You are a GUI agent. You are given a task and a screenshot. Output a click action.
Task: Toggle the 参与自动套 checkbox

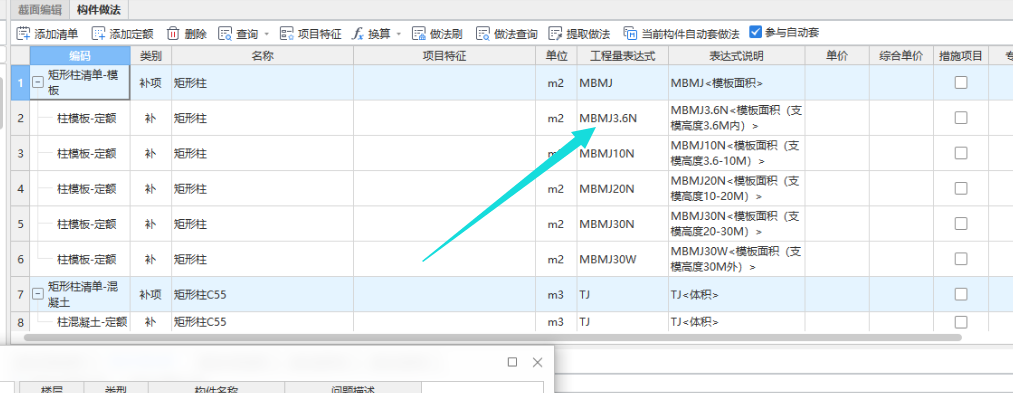[755, 32]
